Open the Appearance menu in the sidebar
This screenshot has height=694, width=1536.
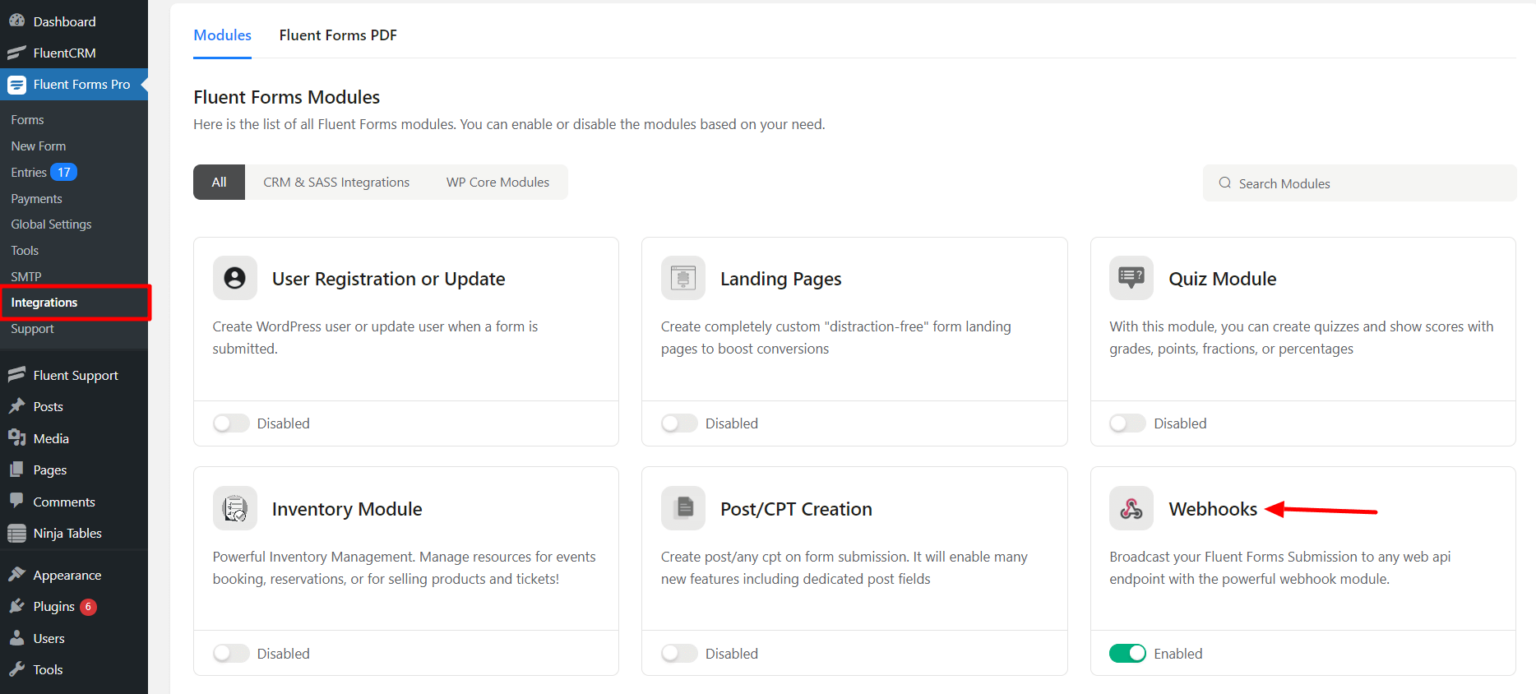[x=66, y=575]
